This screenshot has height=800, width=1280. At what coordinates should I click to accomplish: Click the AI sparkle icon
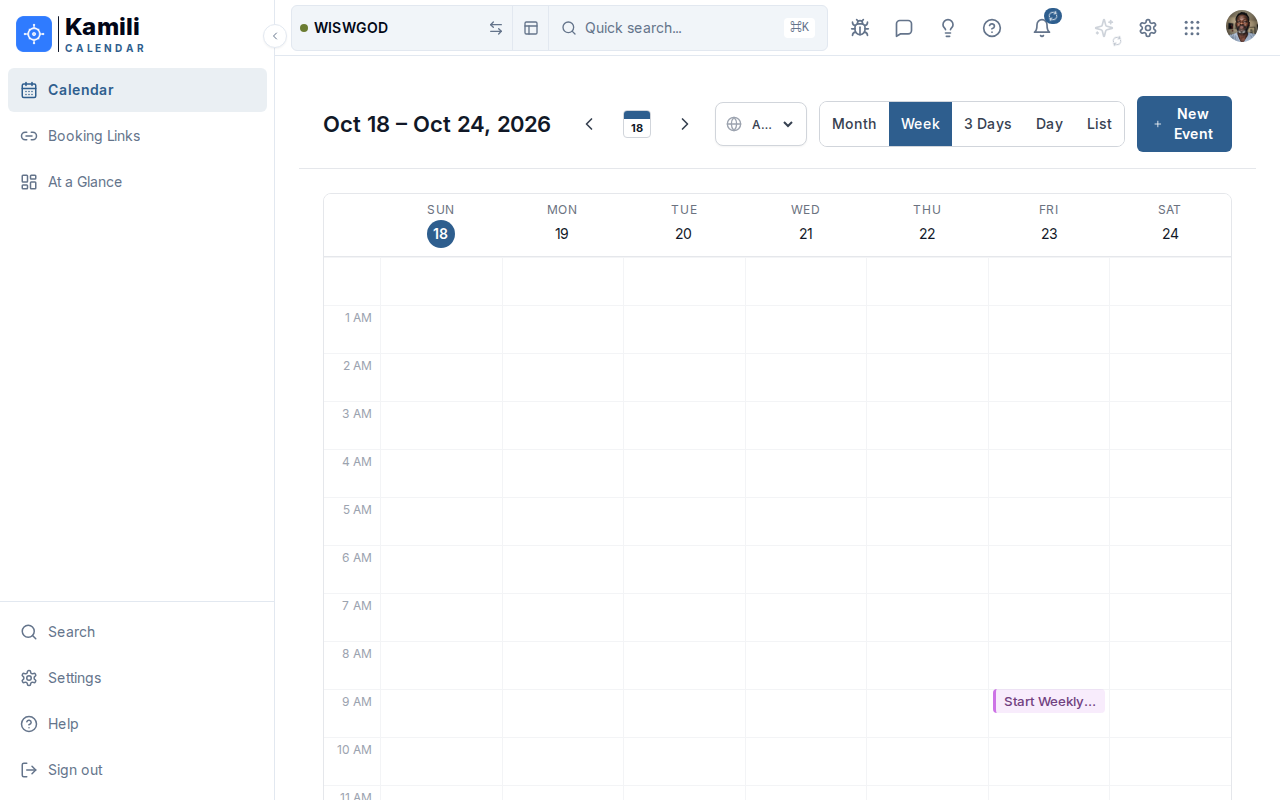(1104, 28)
